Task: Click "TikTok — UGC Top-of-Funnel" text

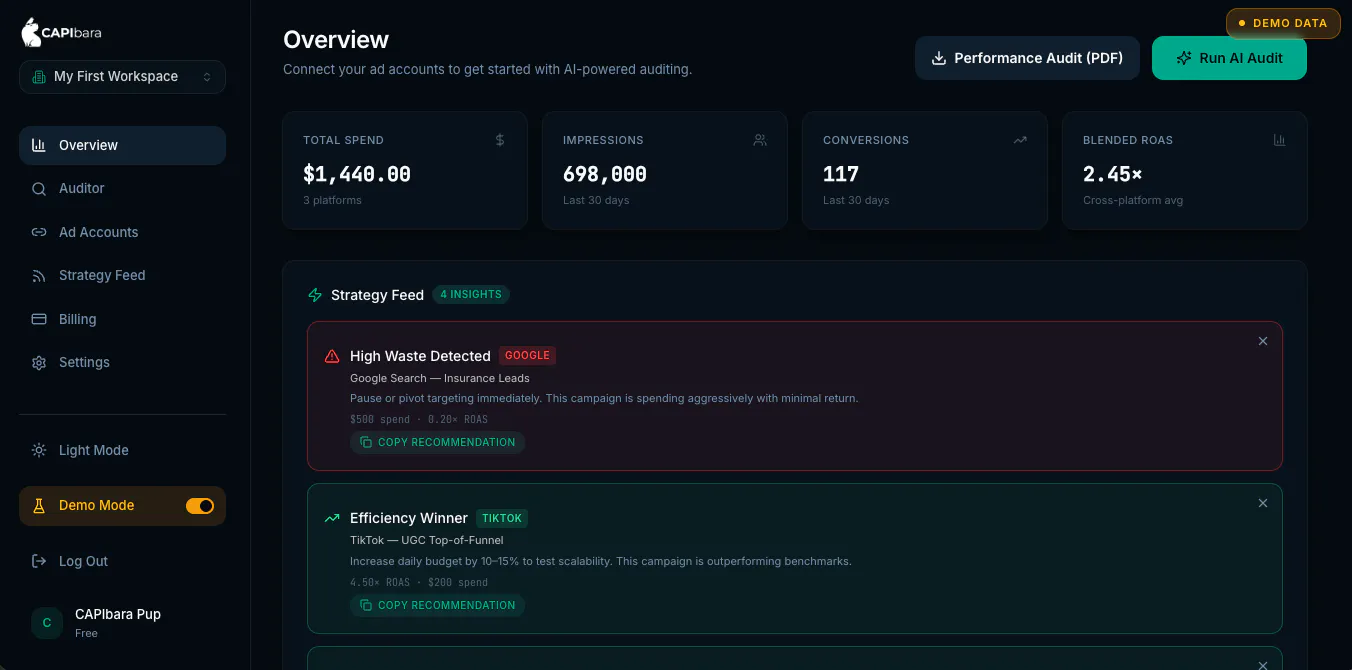Action: (427, 540)
